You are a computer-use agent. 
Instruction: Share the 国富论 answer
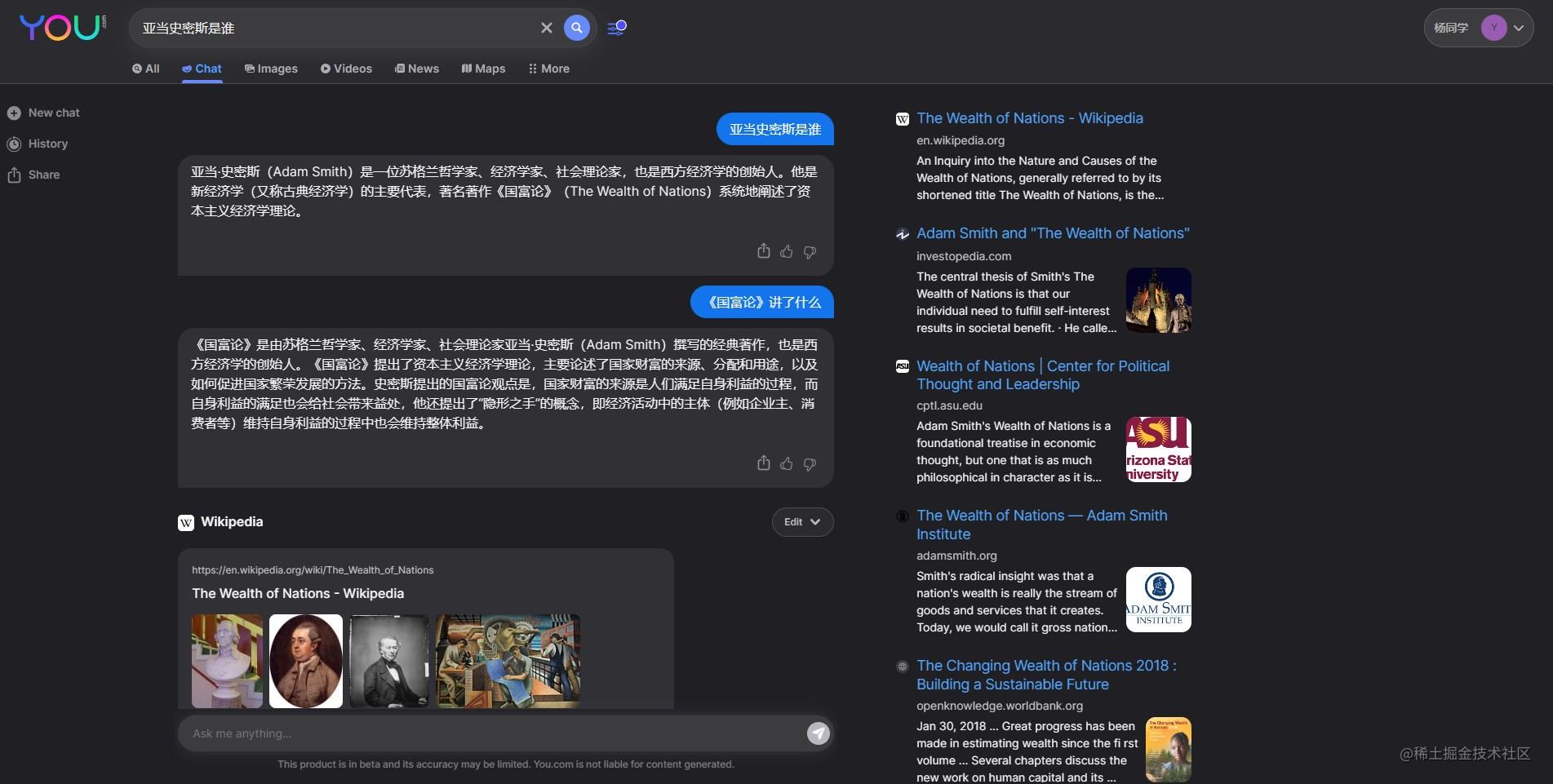click(x=763, y=463)
